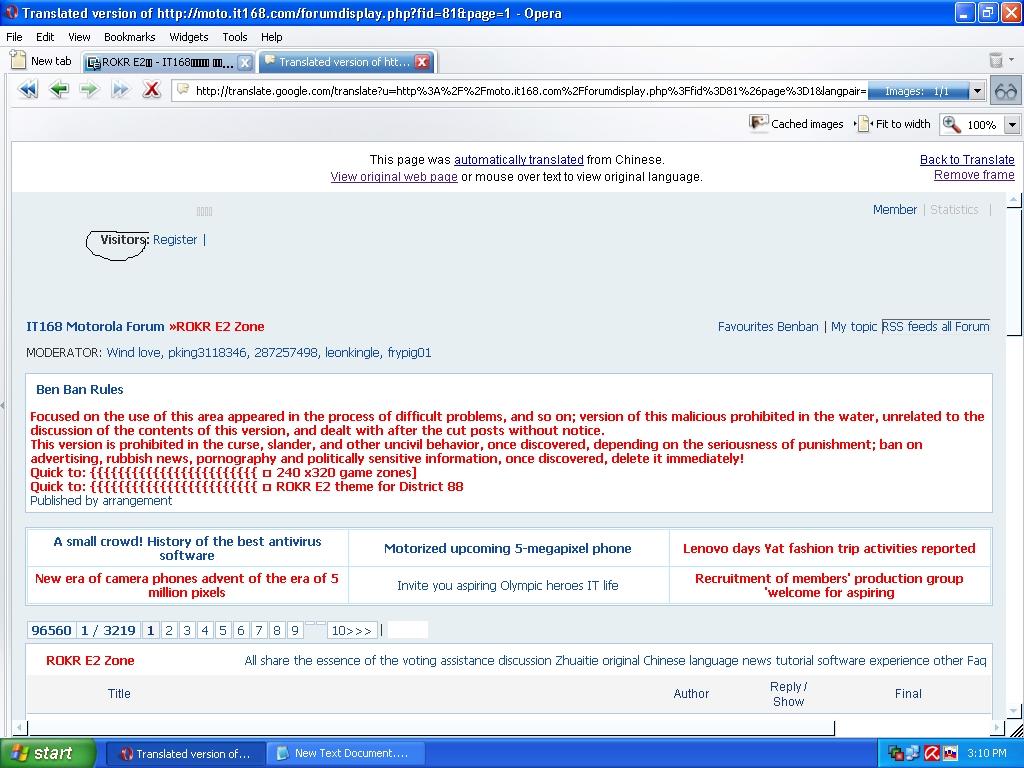Image resolution: width=1024 pixels, height=768 pixels.
Task: Open moderator leonkingle profile link
Action: point(352,353)
